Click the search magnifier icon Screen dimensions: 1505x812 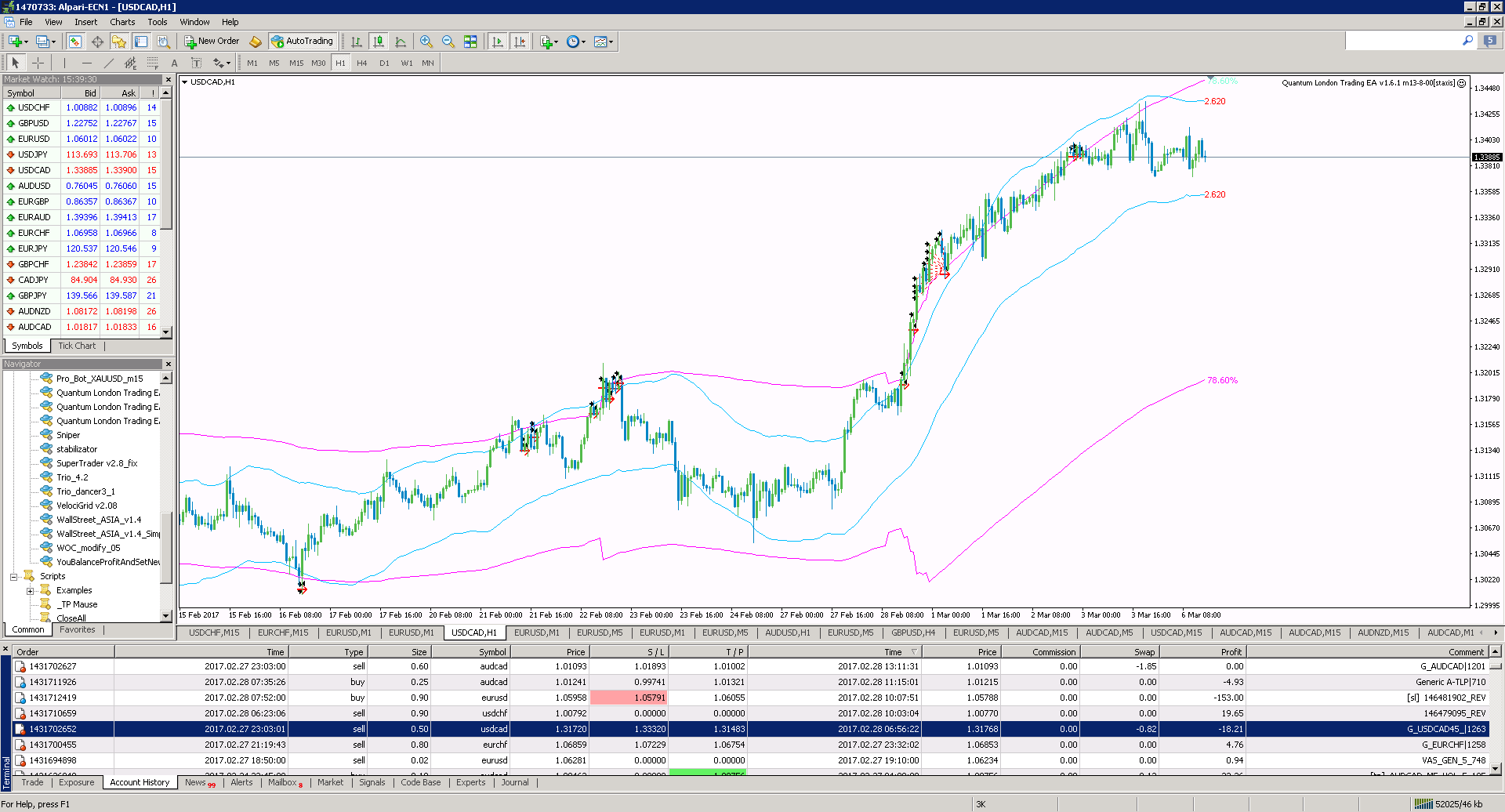point(1468,41)
